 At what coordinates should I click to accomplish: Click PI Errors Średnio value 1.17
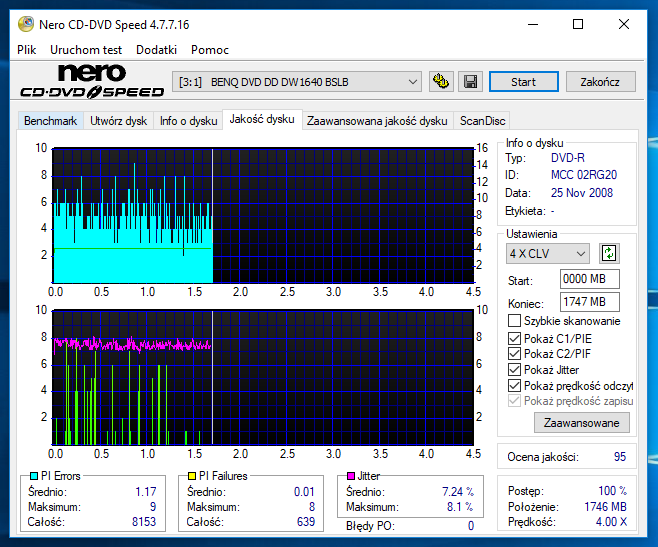[x=146, y=491]
